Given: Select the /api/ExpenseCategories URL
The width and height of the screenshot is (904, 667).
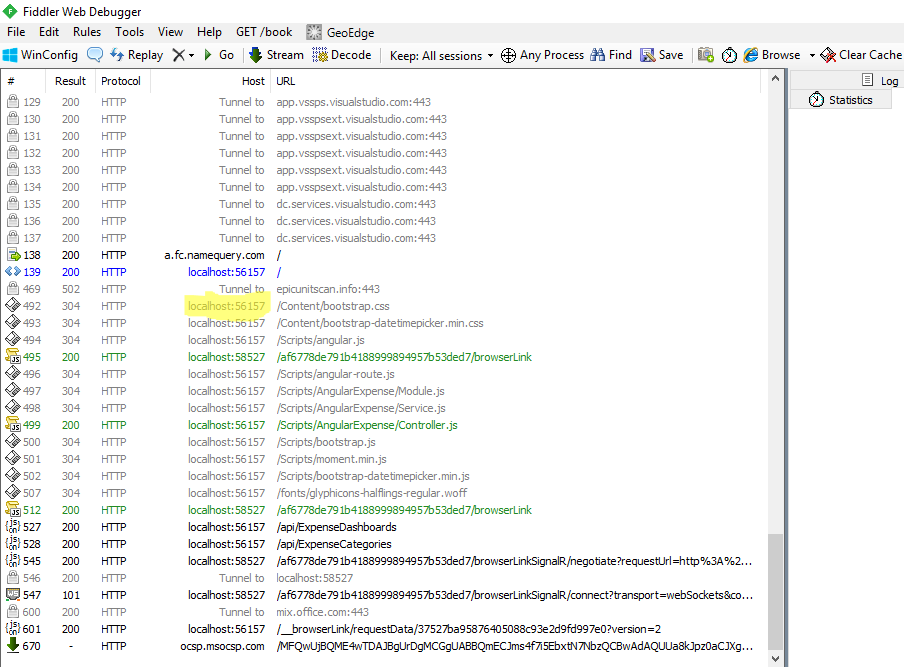Looking at the screenshot, I should tap(334, 544).
